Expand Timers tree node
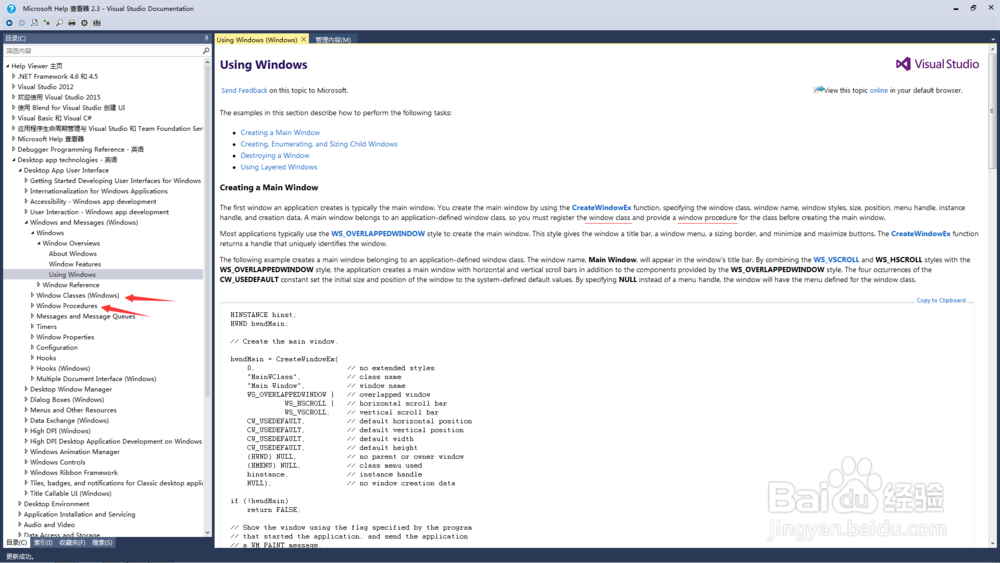The image size is (1000, 563). 33,326
